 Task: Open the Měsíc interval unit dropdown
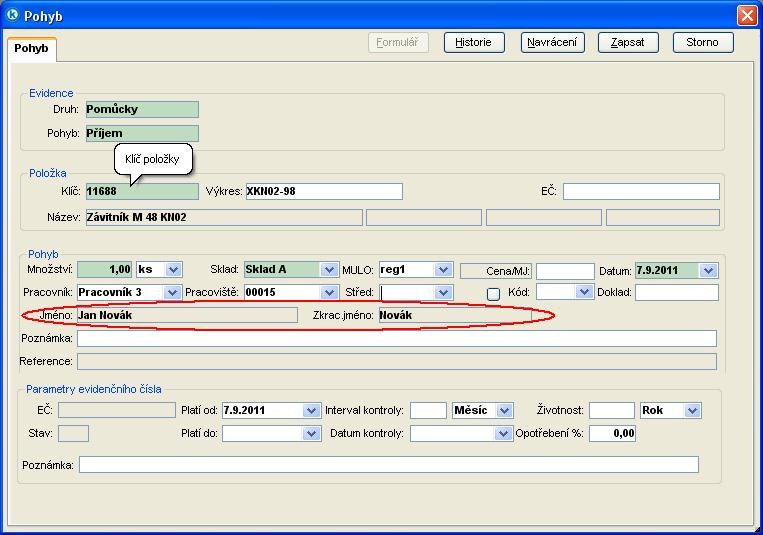505,410
